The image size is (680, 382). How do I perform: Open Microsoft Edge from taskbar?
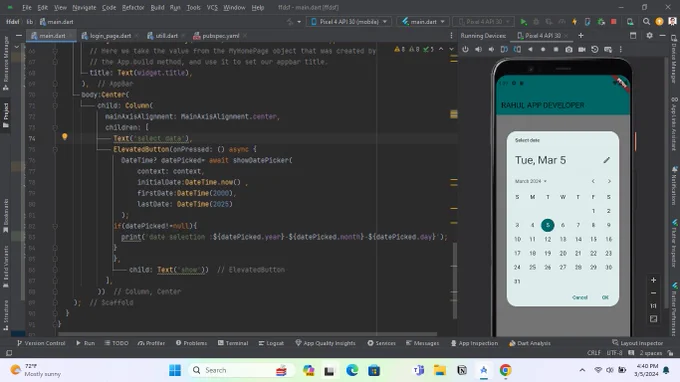[x=352, y=370]
